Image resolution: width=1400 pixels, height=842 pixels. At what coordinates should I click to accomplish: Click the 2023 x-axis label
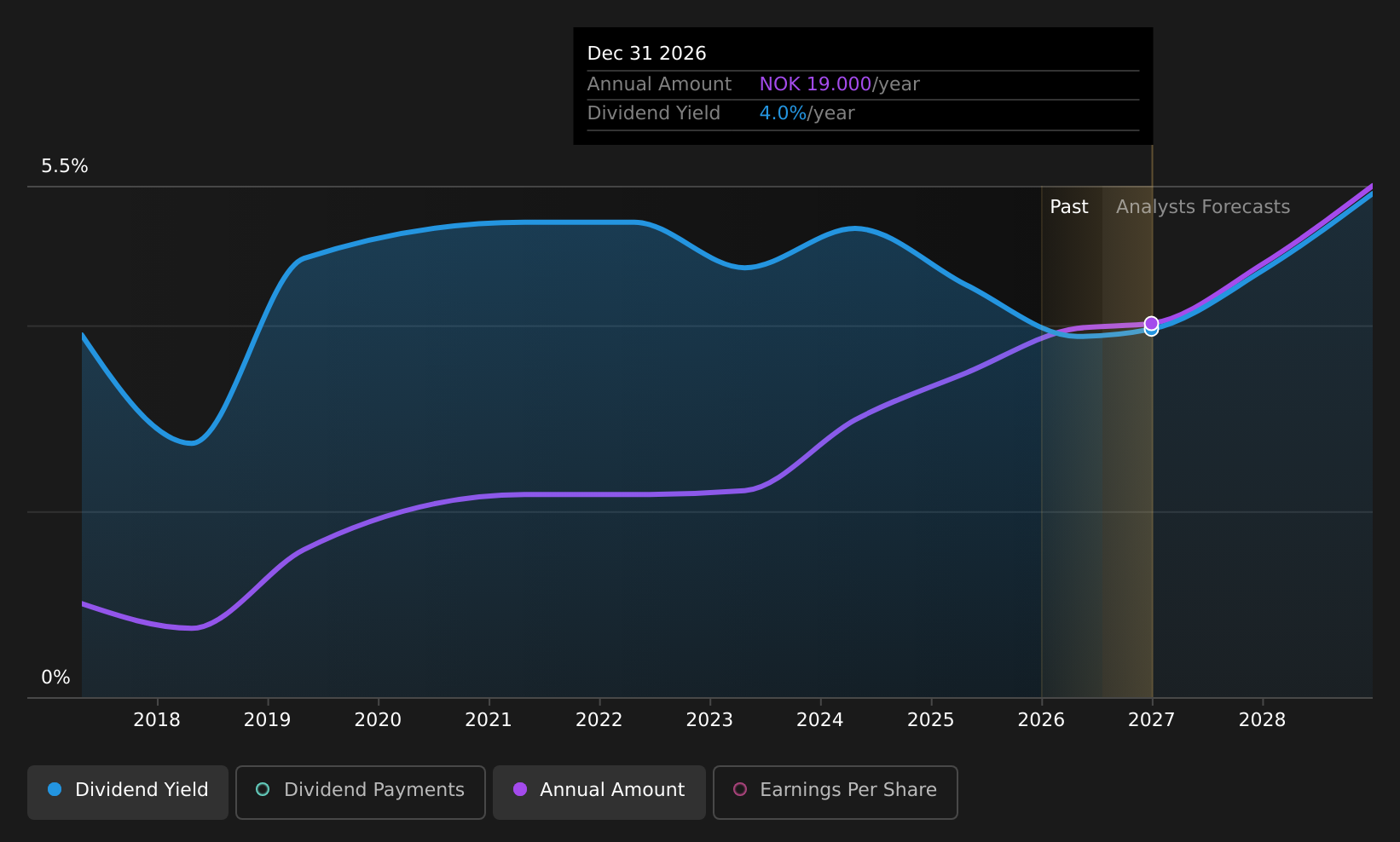pyautogui.click(x=709, y=720)
